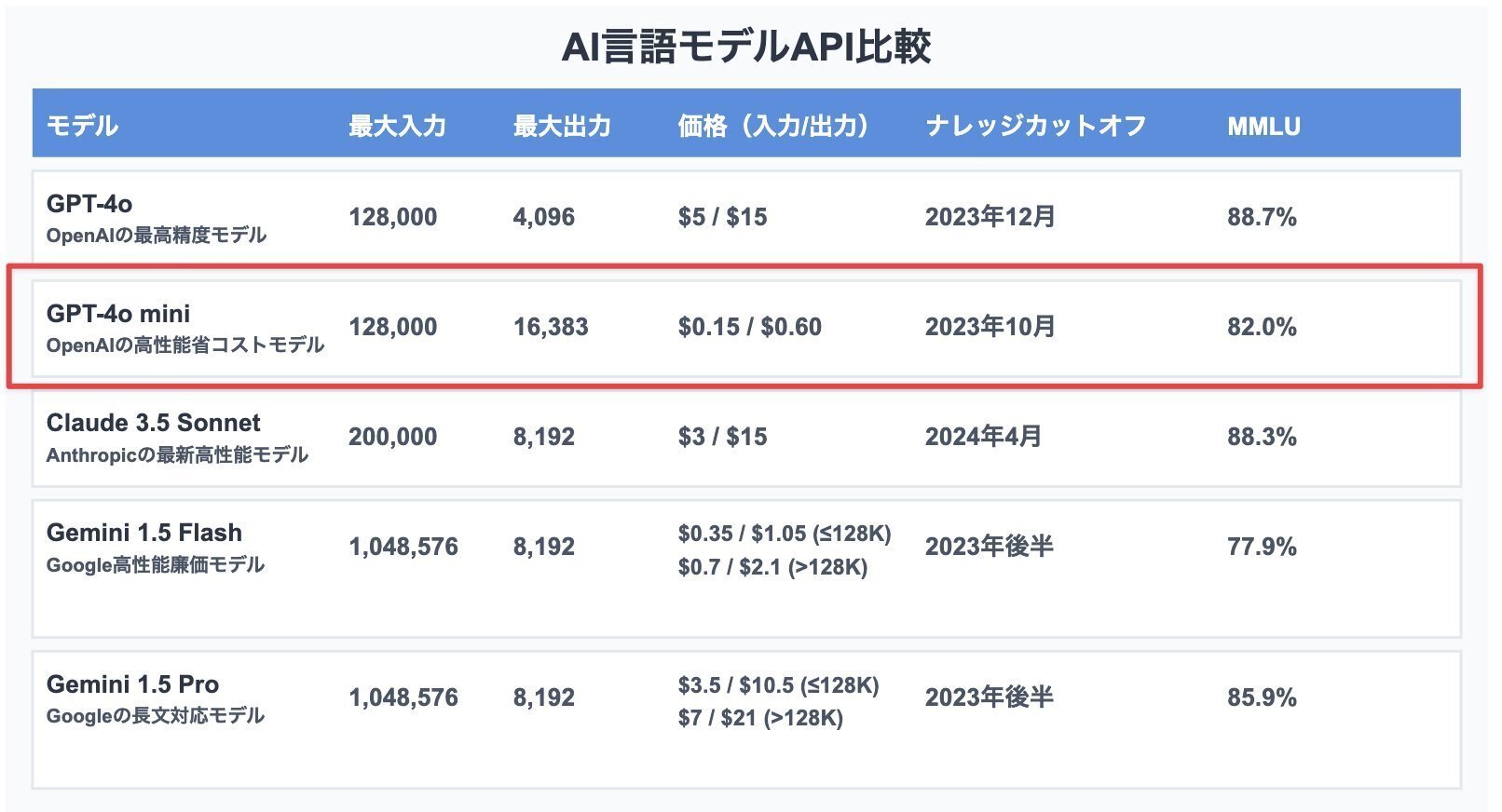Screen dimensions: 1502x812
Task: Click the $0.15 / $0.60 price cell
Action: pyautogui.click(x=749, y=327)
